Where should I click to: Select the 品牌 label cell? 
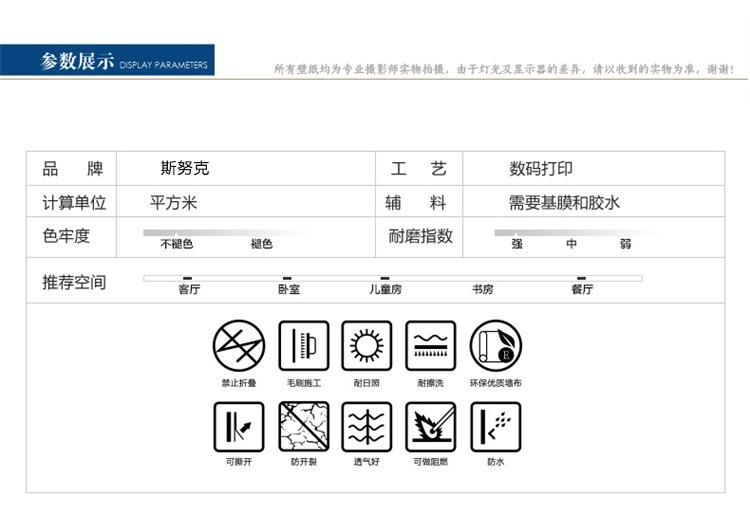[x=72, y=169]
